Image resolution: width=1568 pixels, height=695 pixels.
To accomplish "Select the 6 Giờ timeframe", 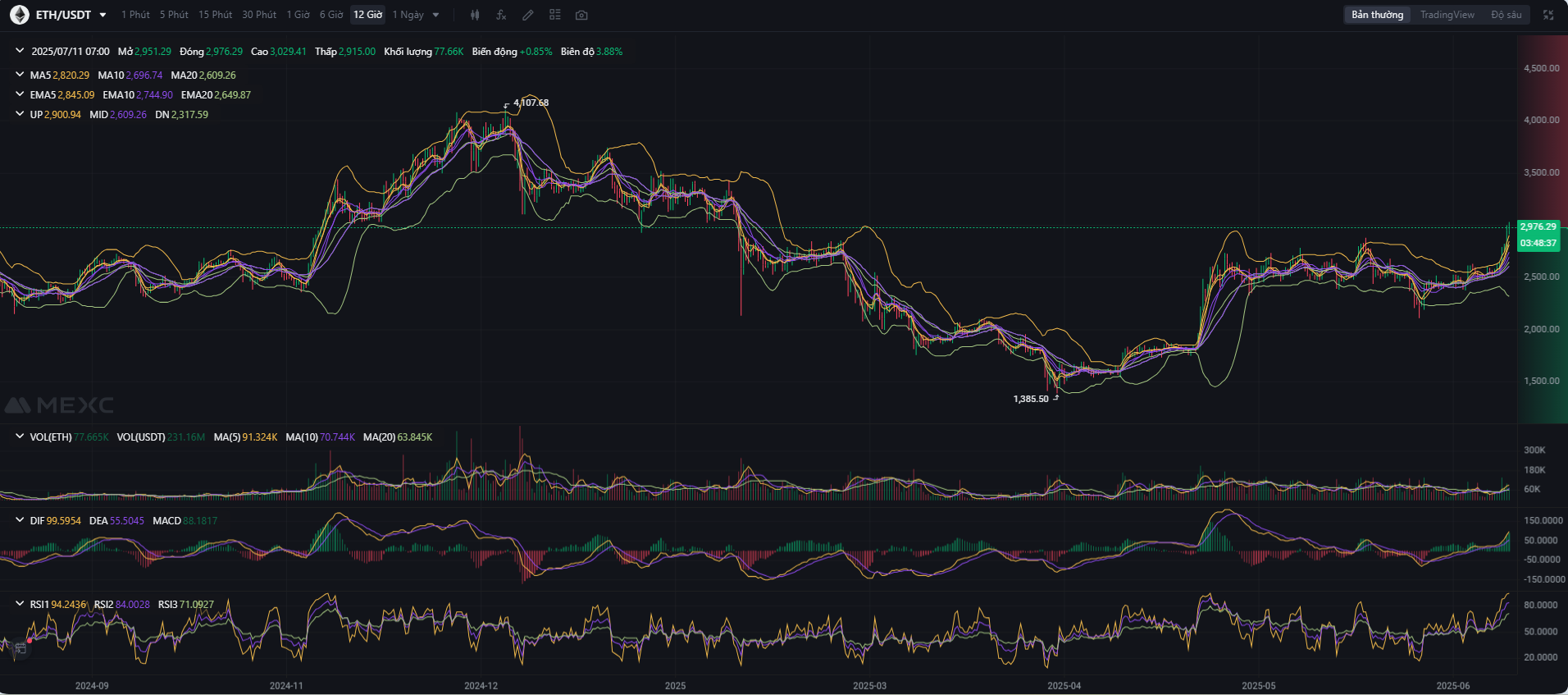I will click(x=331, y=15).
